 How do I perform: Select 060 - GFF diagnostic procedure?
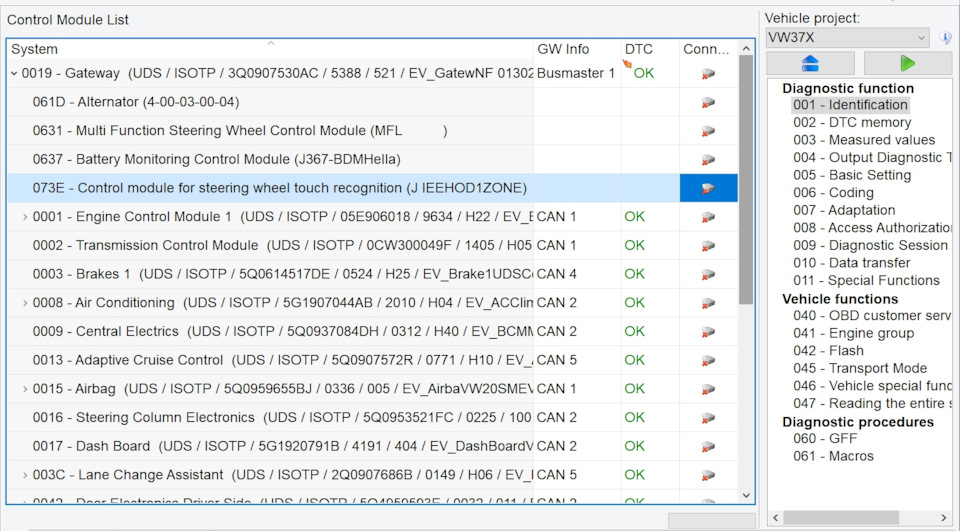[x=825, y=439]
